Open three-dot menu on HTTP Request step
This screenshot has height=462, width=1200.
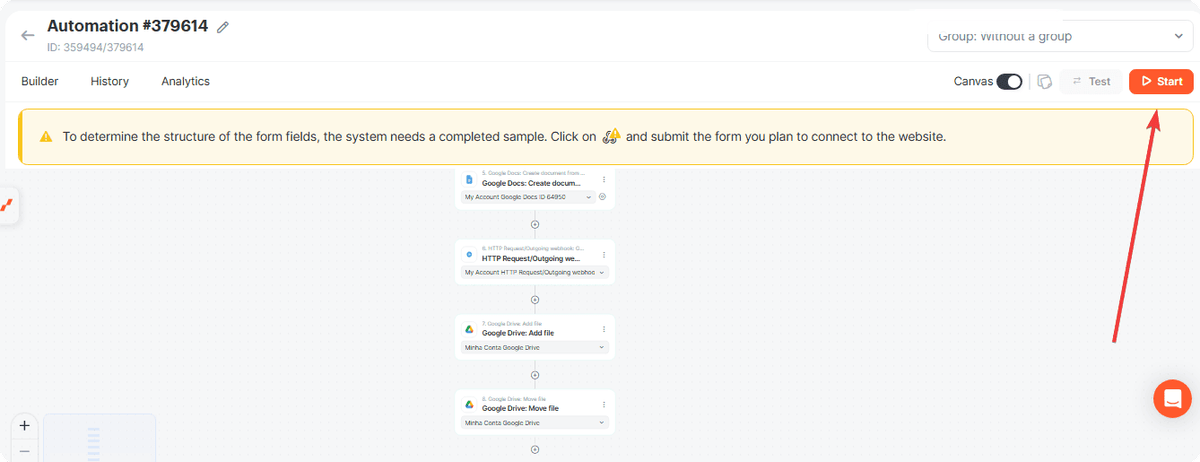tap(604, 255)
